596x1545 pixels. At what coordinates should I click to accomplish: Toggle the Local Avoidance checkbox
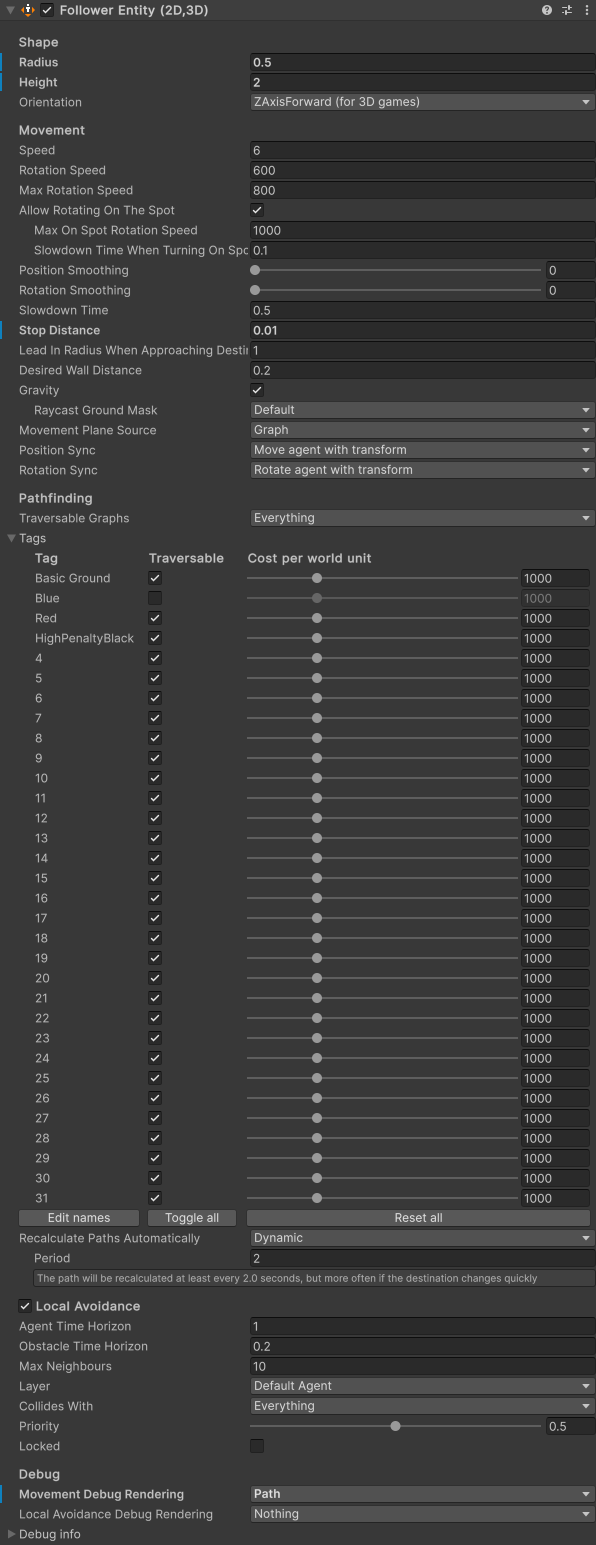[x=25, y=1306]
